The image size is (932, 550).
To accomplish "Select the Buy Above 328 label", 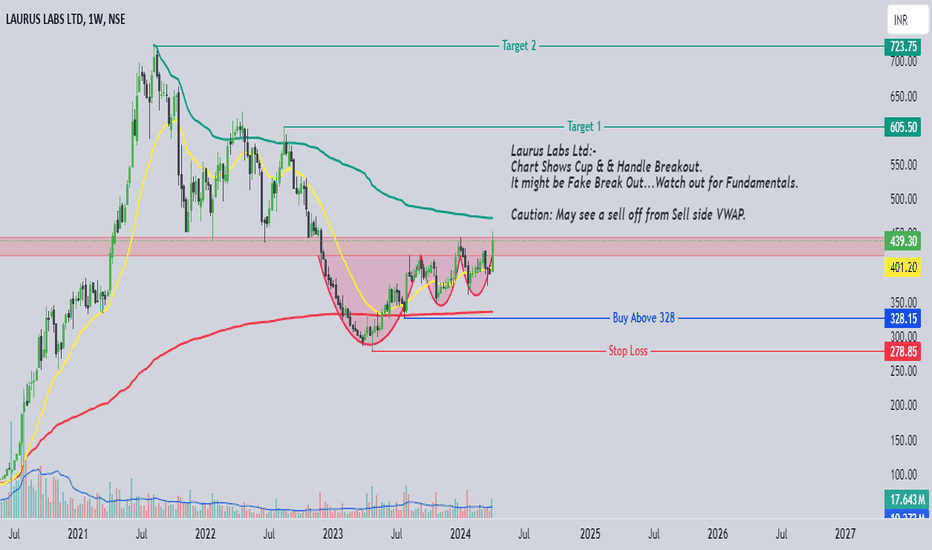I will pyautogui.click(x=644, y=318).
